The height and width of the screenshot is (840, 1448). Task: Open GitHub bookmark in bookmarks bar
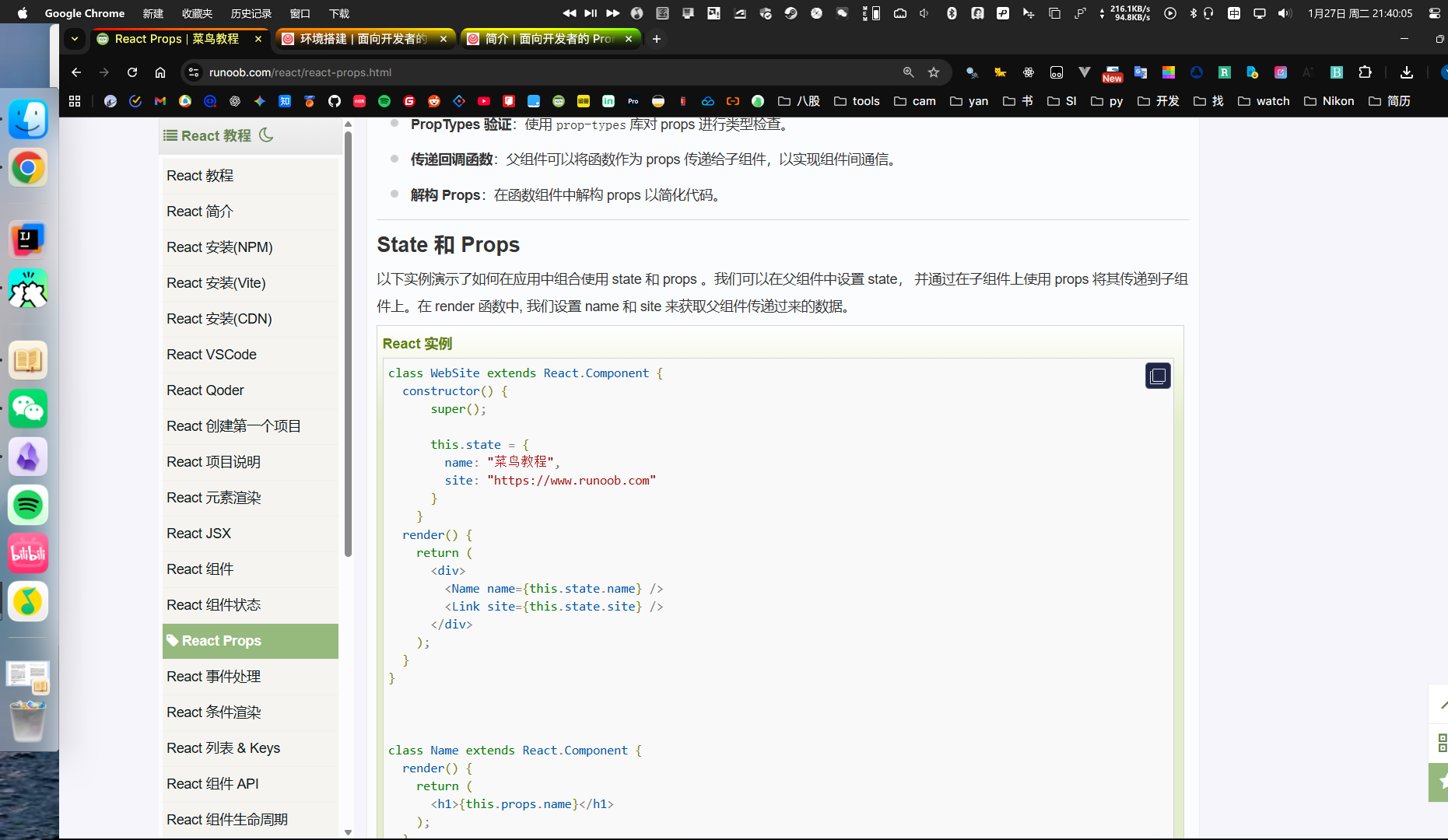tap(335, 101)
